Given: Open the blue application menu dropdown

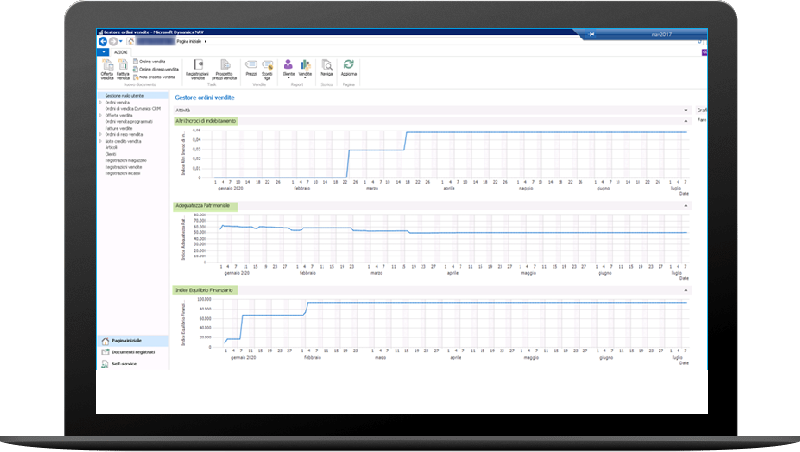Looking at the screenshot, I should tap(104, 52).
